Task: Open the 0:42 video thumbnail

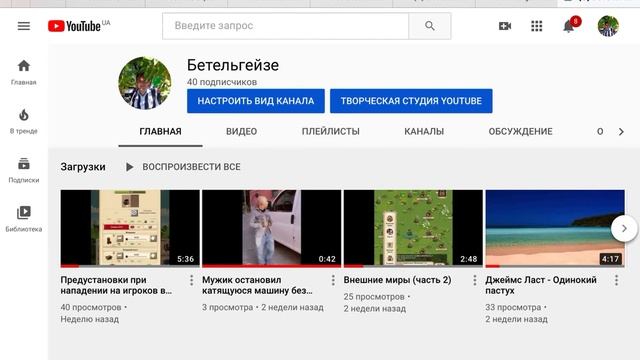Action: point(271,229)
